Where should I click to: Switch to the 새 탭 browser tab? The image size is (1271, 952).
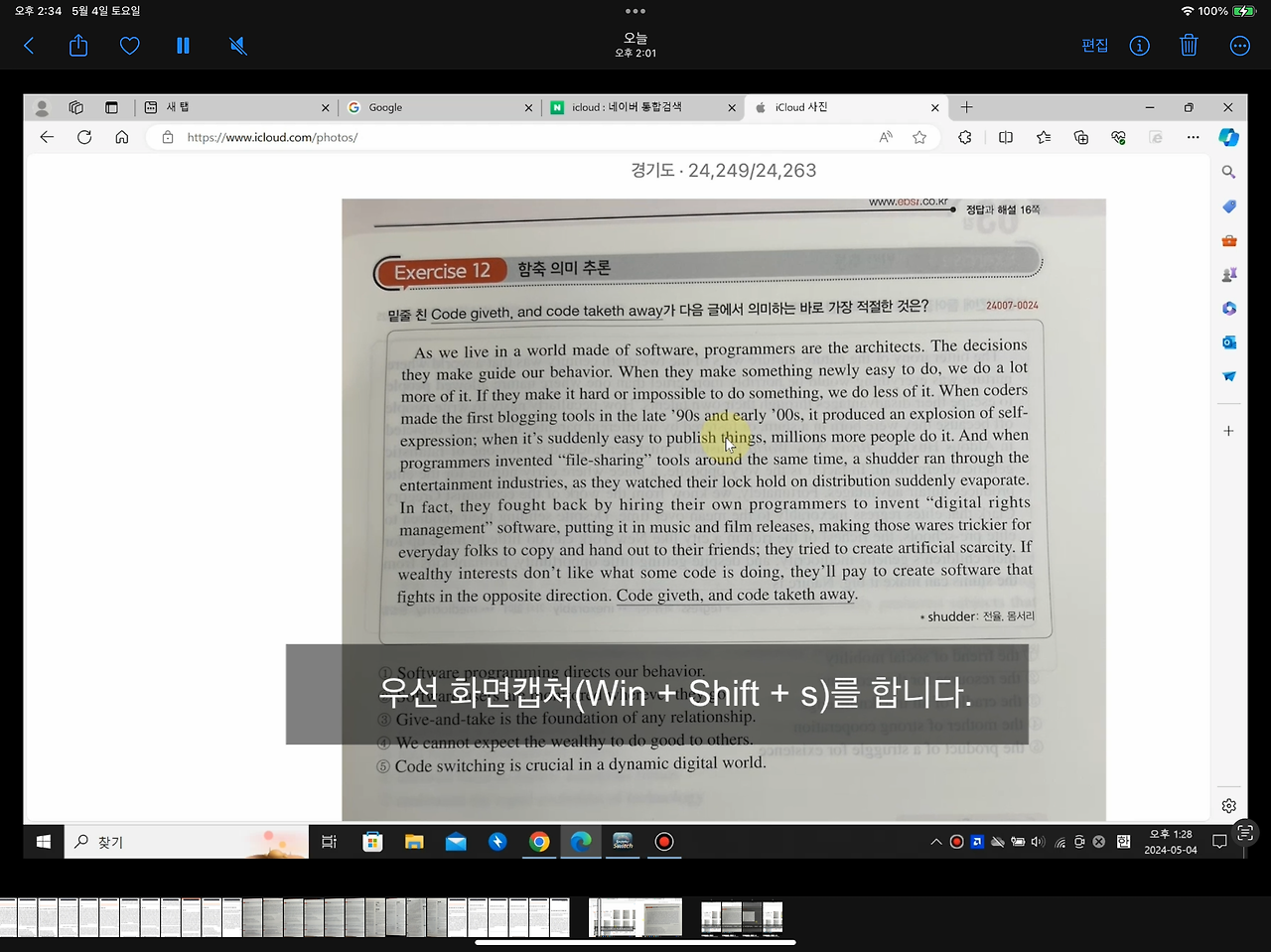(x=236, y=107)
